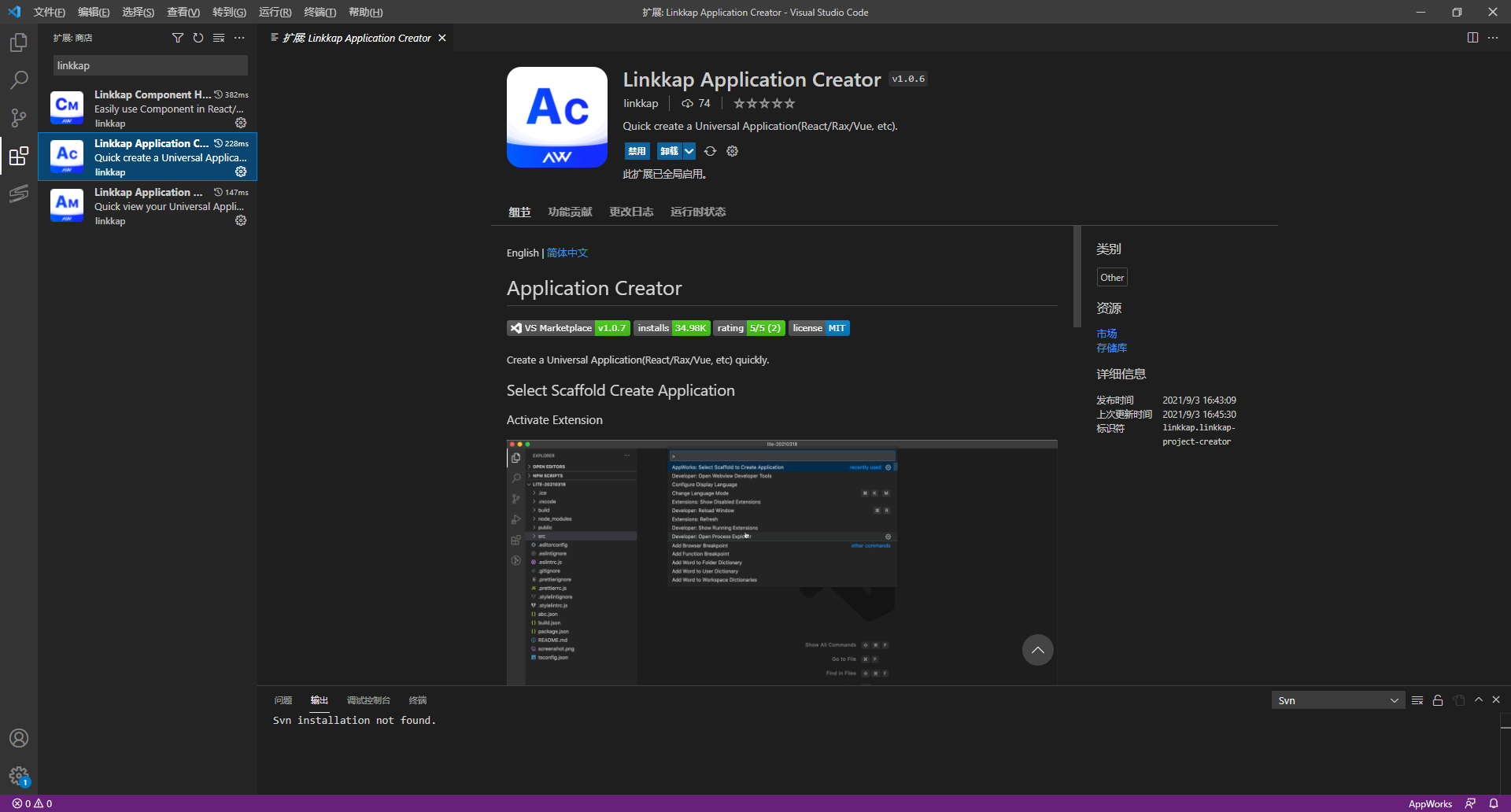
Task: Open the Accounts menu icon
Action: (19, 738)
